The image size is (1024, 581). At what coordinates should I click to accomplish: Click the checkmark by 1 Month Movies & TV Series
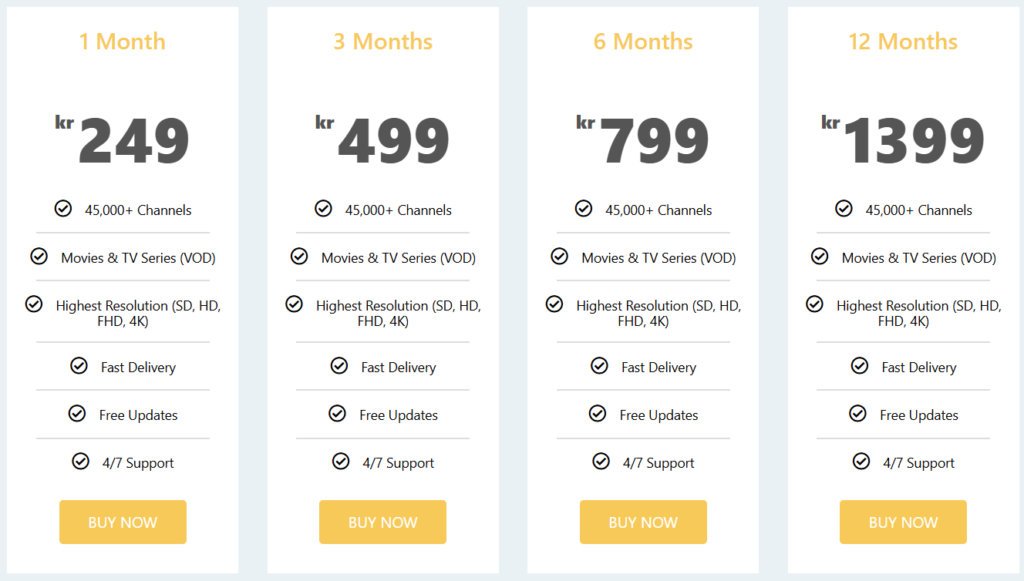pyautogui.click(x=39, y=257)
